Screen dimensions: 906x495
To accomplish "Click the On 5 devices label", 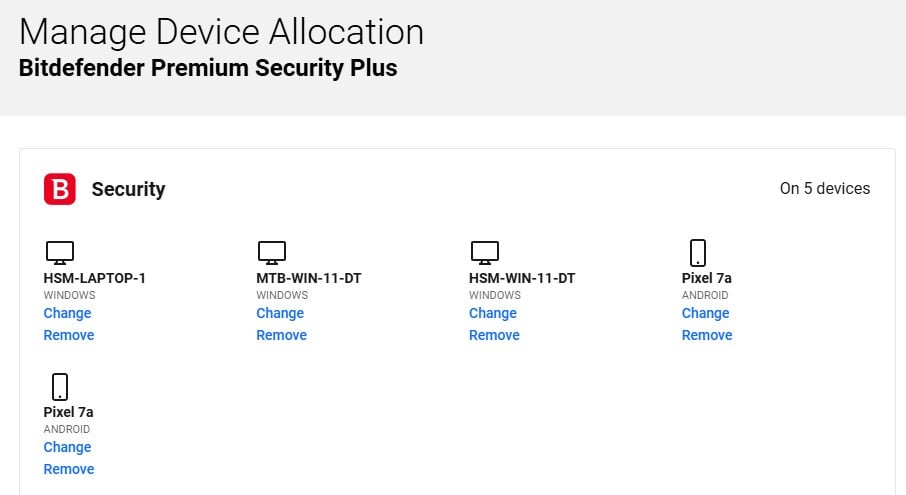I will tap(825, 188).
